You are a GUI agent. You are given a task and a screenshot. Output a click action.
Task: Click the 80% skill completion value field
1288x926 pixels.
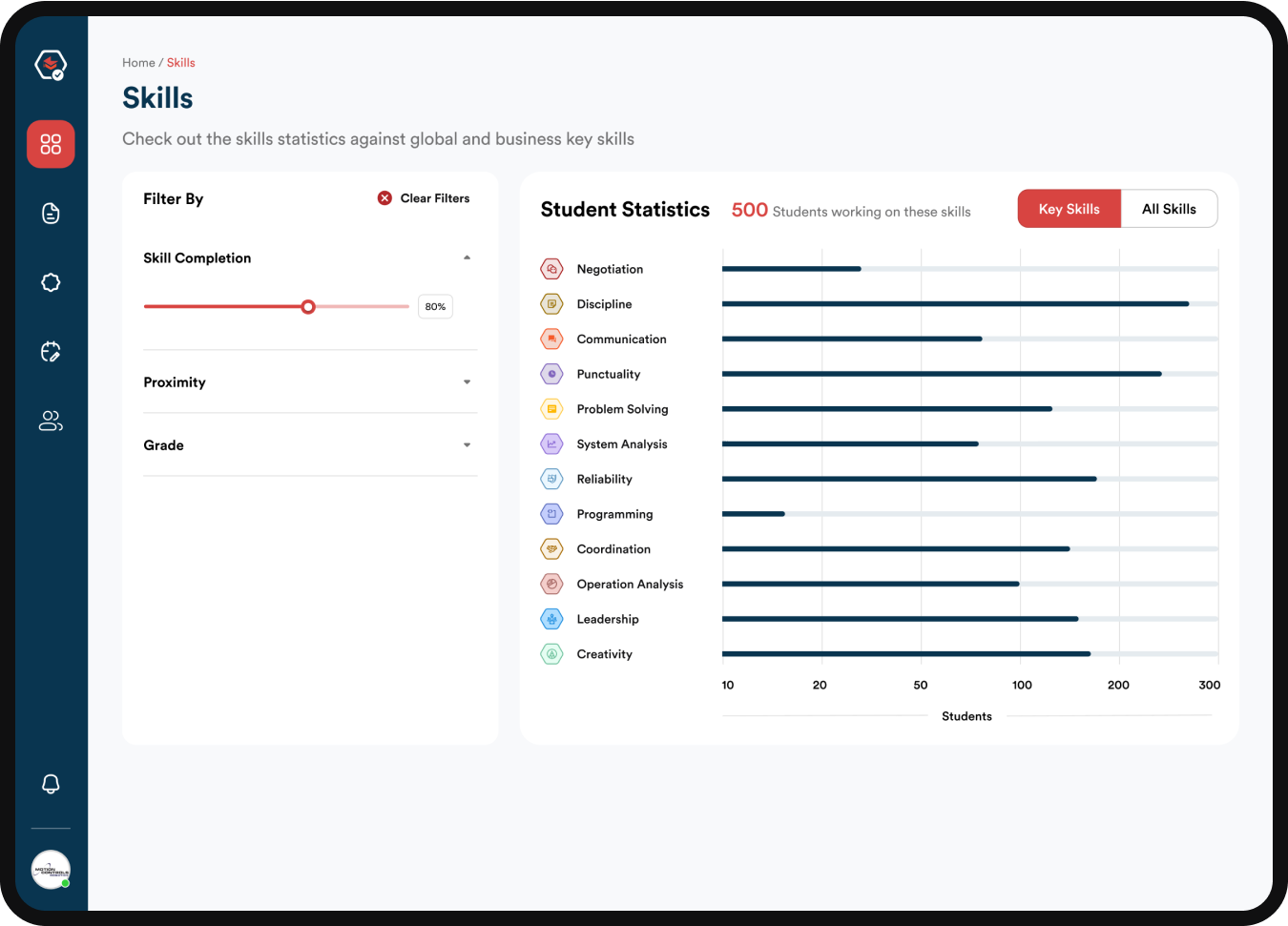click(x=435, y=307)
